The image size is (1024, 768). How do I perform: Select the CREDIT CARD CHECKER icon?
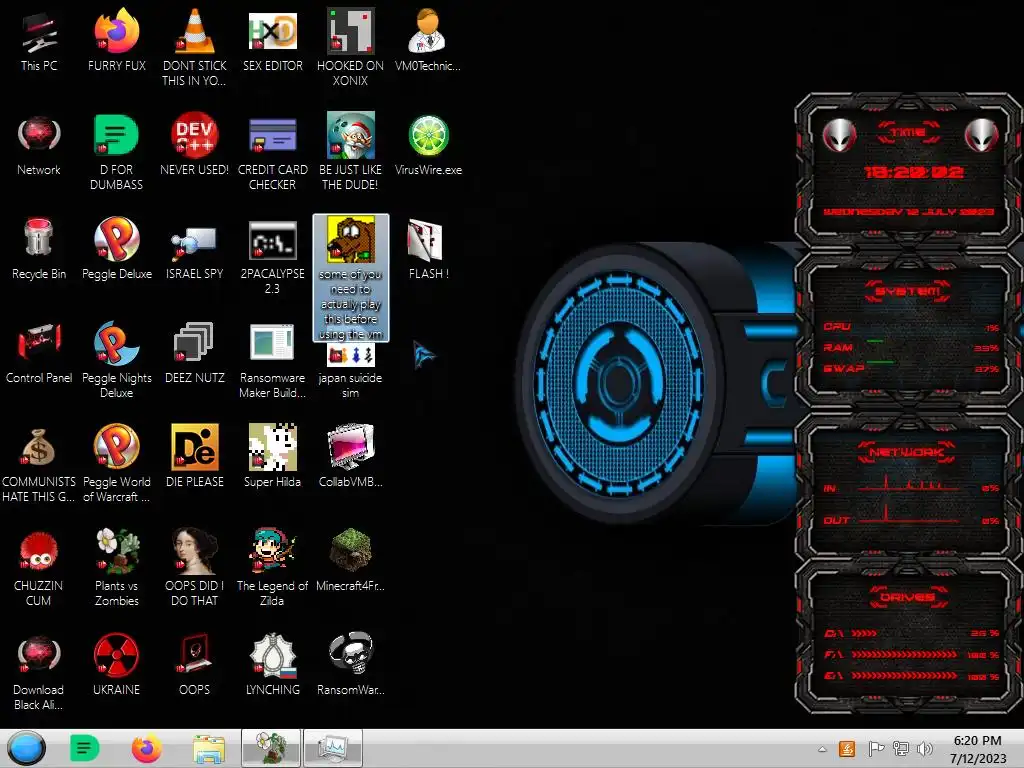pos(273,135)
